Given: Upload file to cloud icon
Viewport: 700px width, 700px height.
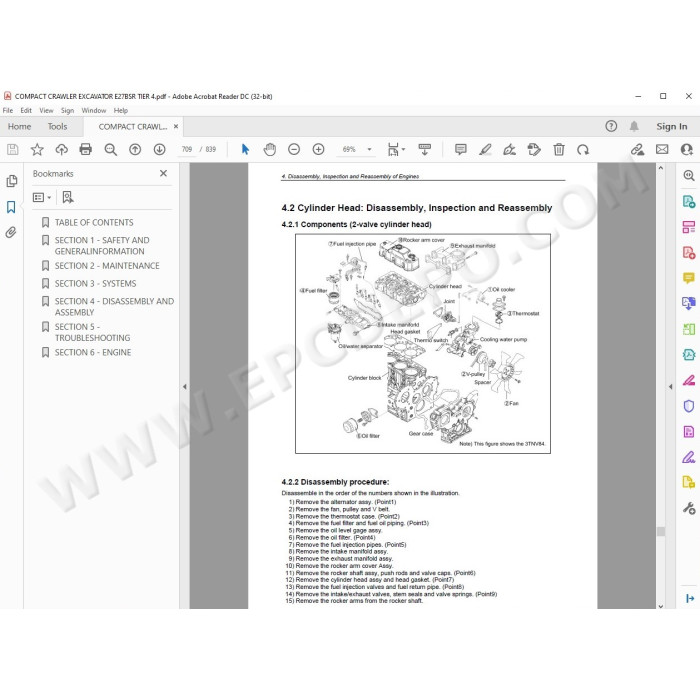Looking at the screenshot, I should [61, 150].
